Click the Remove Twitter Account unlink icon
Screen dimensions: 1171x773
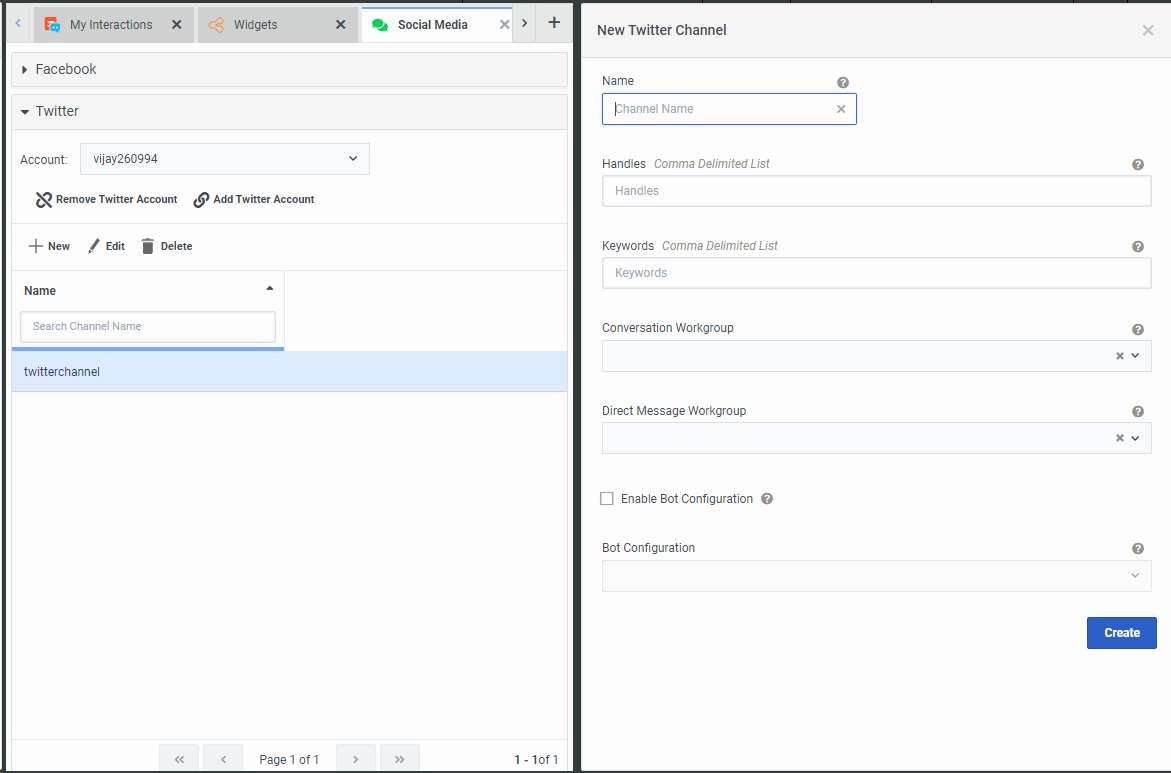pyautogui.click(x=43, y=200)
